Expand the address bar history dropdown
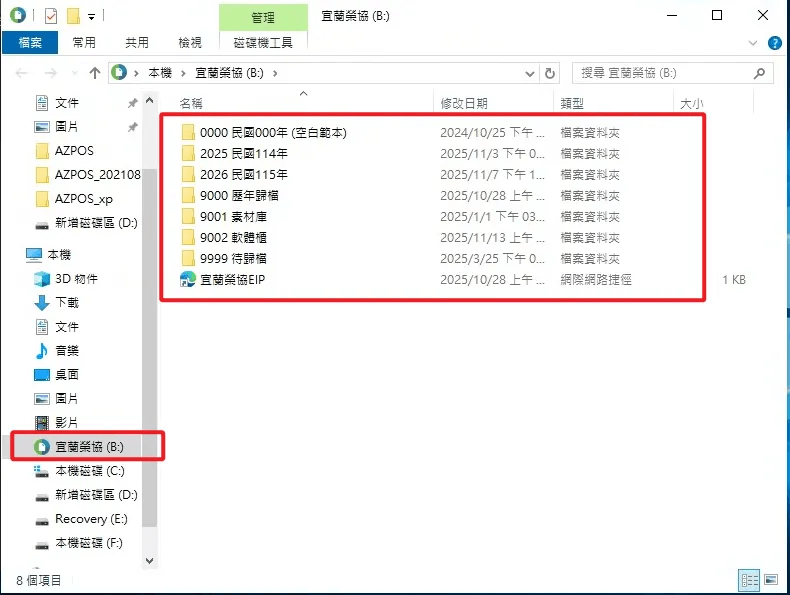Screen dimensions: 790x595 pyautogui.click(x=529, y=73)
